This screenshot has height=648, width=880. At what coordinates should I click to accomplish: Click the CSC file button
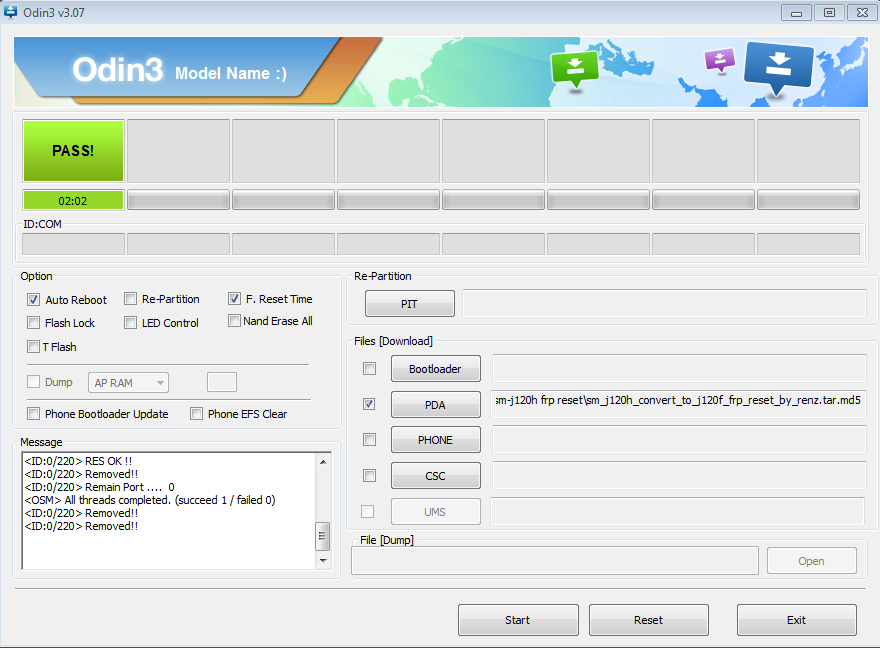[x=436, y=476]
